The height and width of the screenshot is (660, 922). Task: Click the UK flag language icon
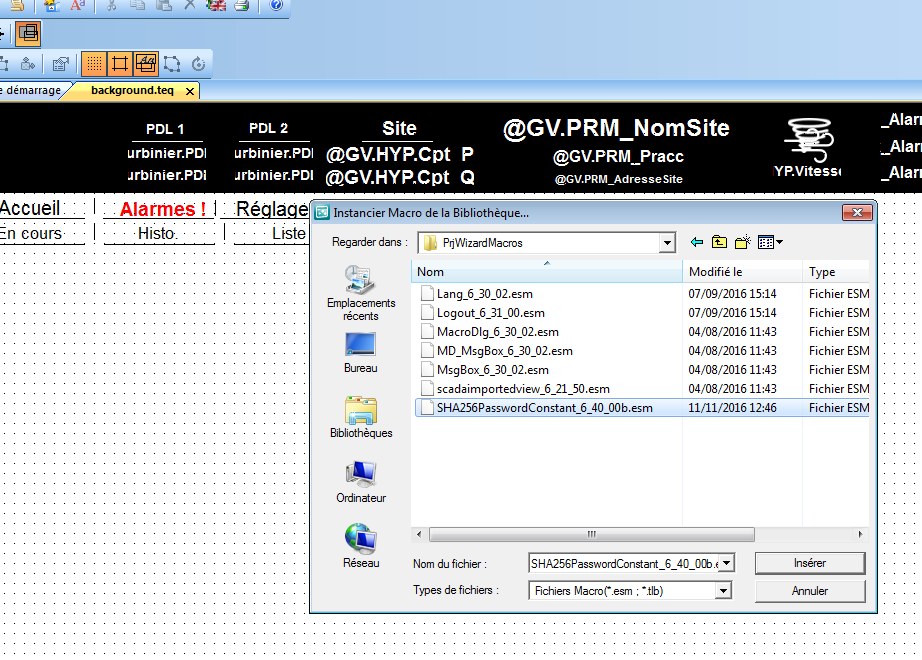coord(216,5)
